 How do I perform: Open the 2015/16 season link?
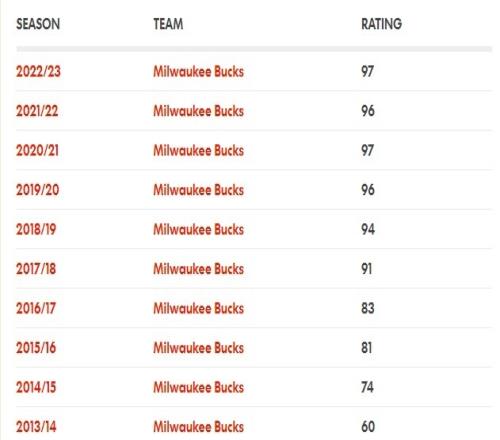(36, 348)
